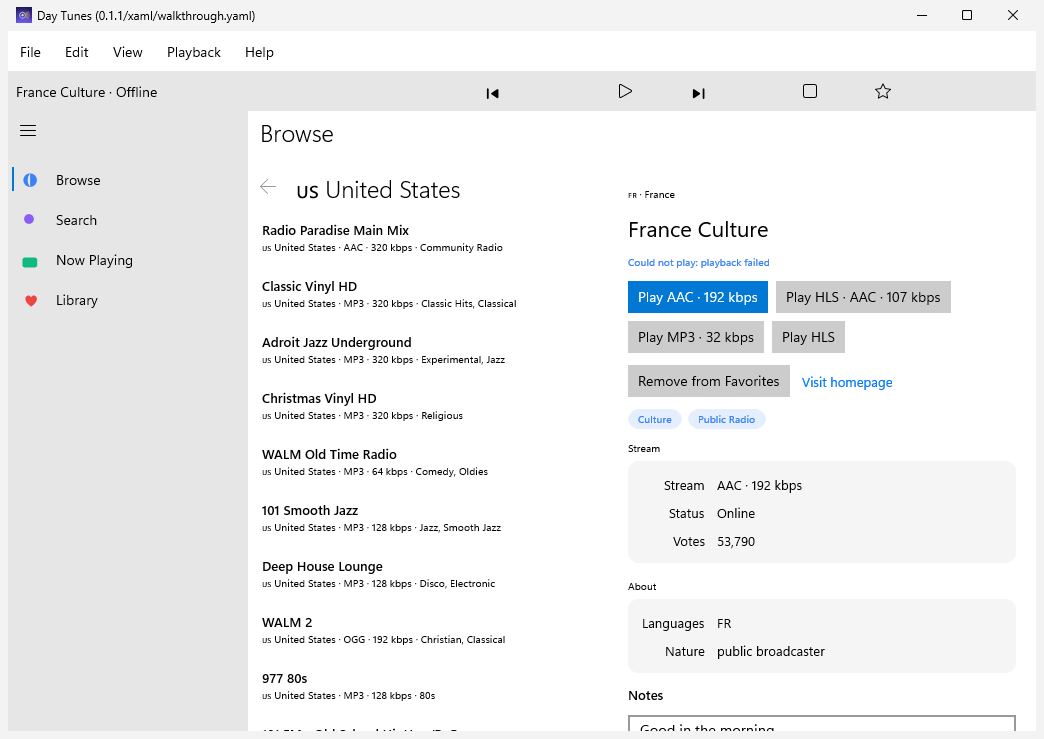Viewport: 1044px width, 739px height.
Task: Click 'Could not play: playback failed' message
Action: point(698,262)
